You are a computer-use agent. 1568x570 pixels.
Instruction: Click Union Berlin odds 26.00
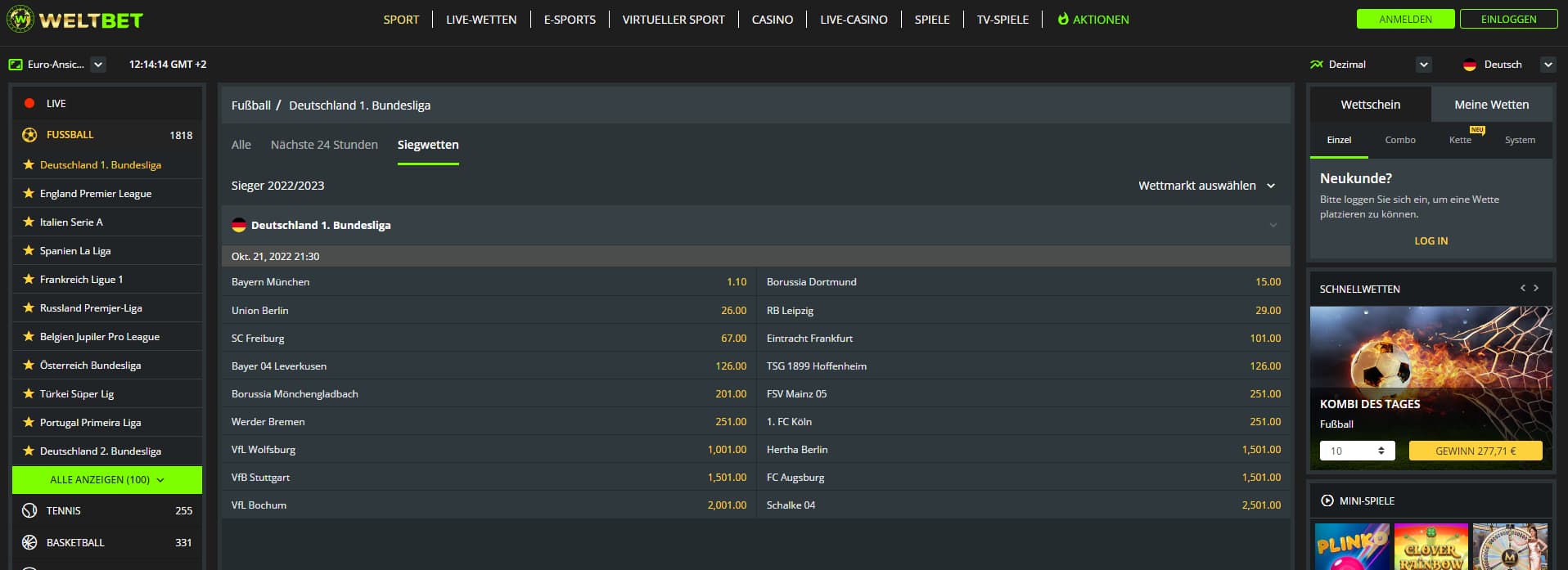[x=733, y=310]
